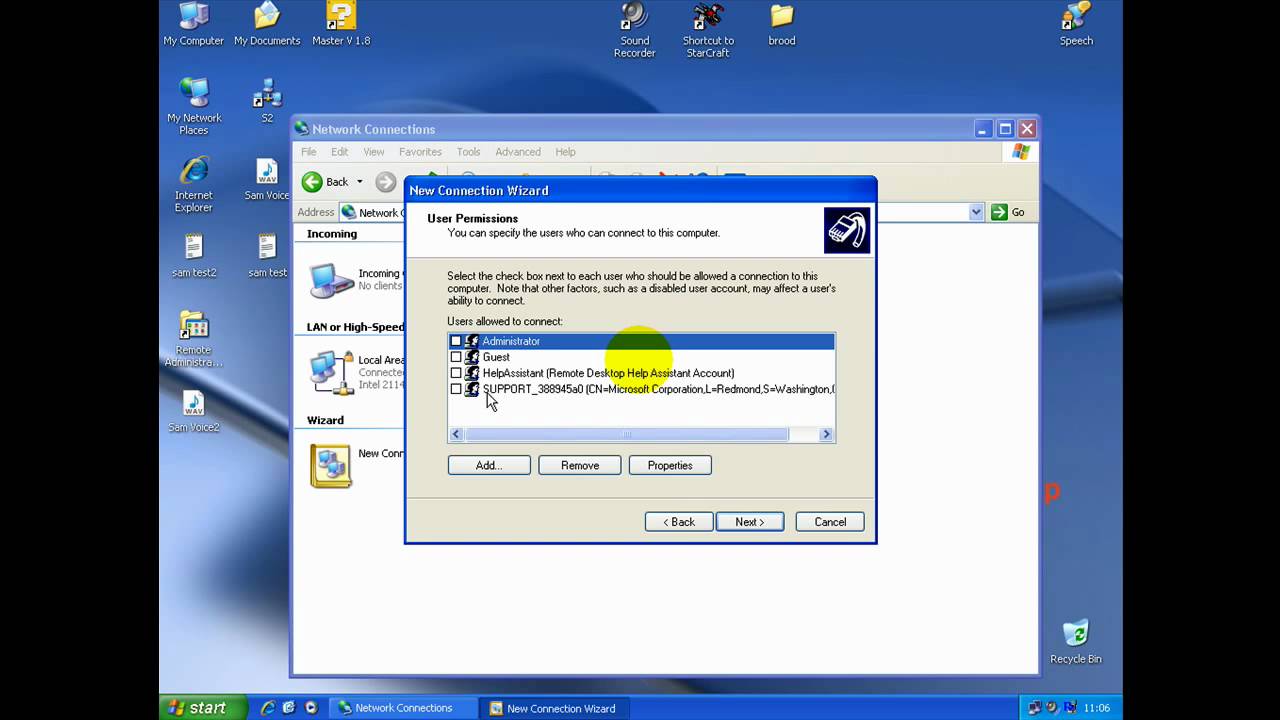Open the Sound Recorder desktop shortcut
The width and height of the screenshot is (1280, 720).
634,18
